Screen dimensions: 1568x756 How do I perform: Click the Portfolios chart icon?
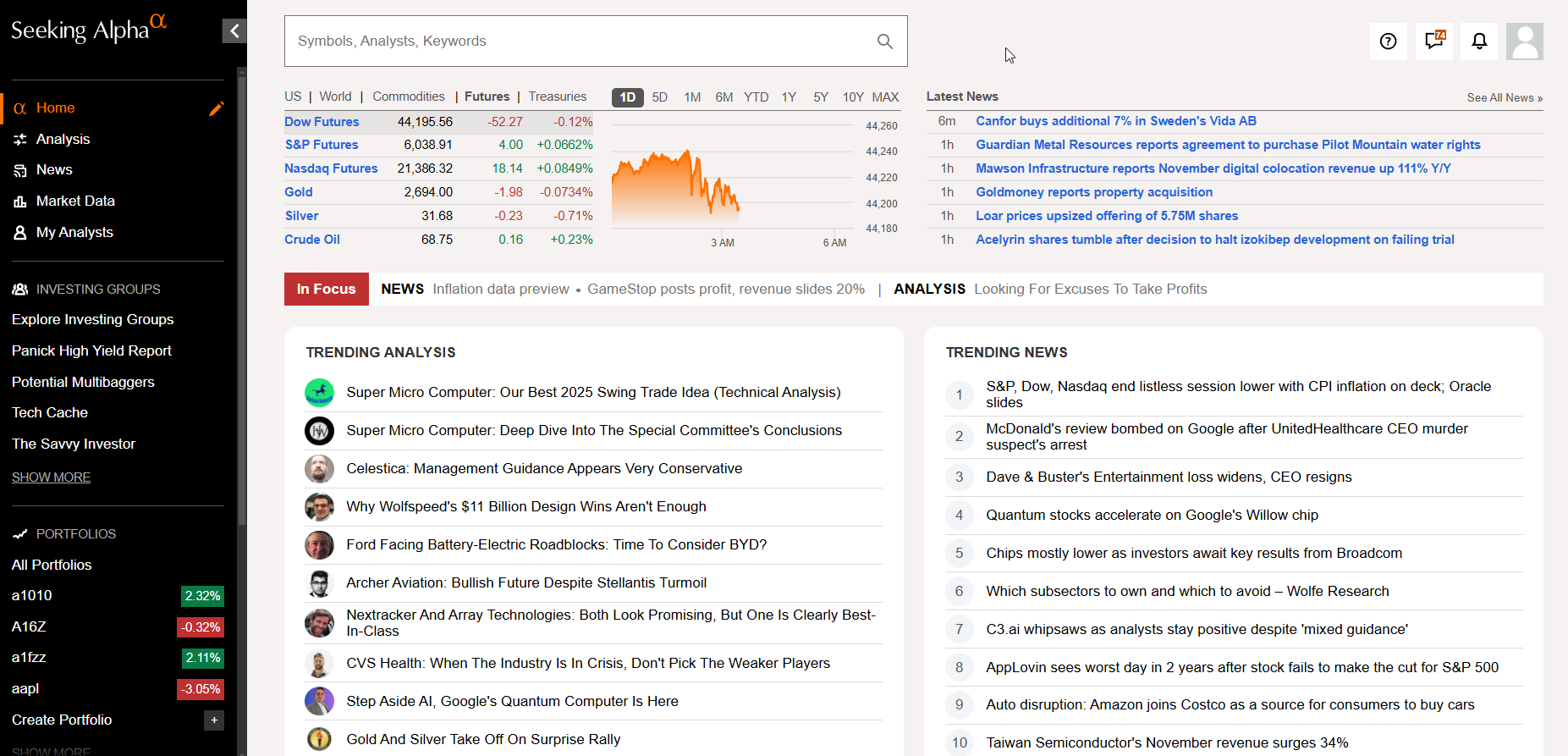[20, 534]
